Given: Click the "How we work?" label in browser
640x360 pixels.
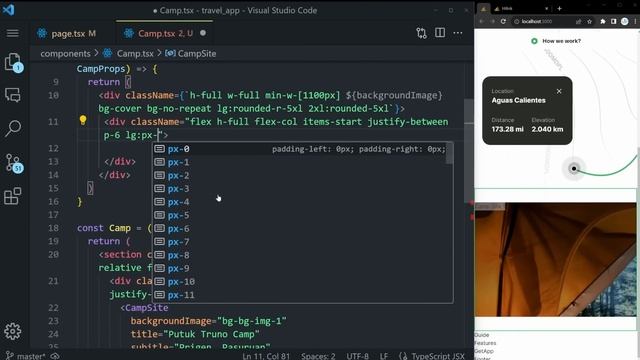Looking at the screenshot, I should point(561,41).
